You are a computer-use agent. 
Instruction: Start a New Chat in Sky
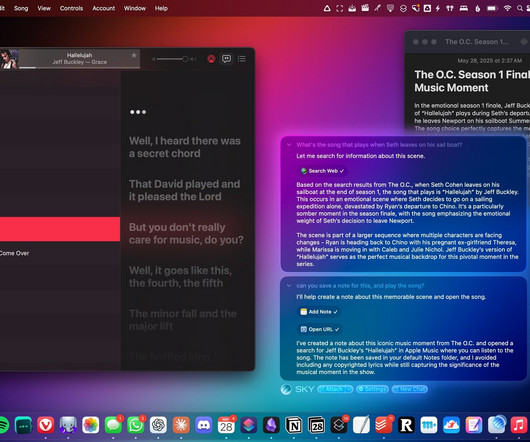[409, 389]
